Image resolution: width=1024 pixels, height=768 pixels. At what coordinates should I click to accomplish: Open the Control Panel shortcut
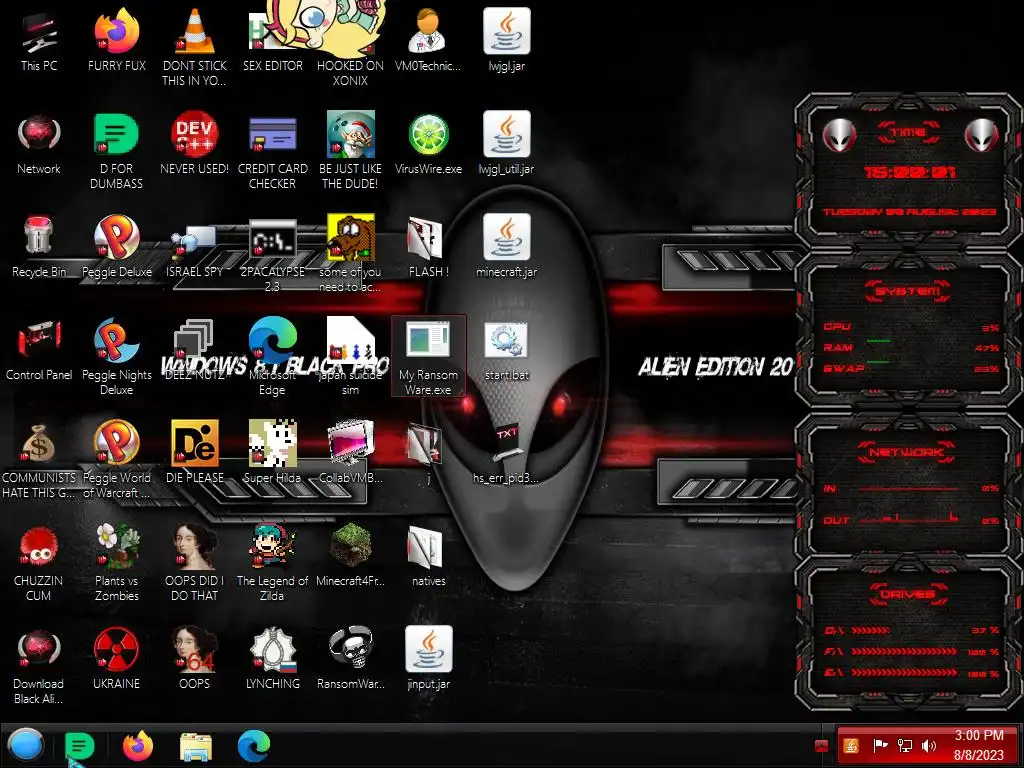(39, 350)
